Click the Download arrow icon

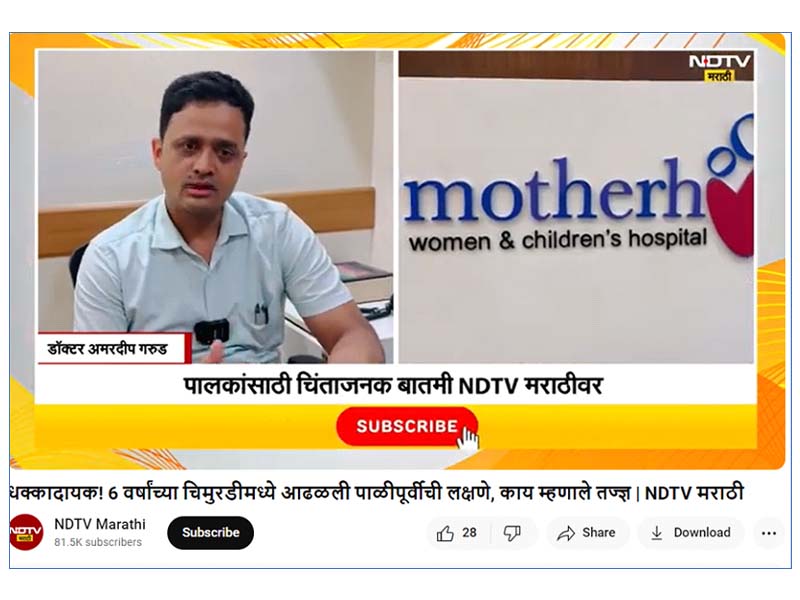click(657, 533)
